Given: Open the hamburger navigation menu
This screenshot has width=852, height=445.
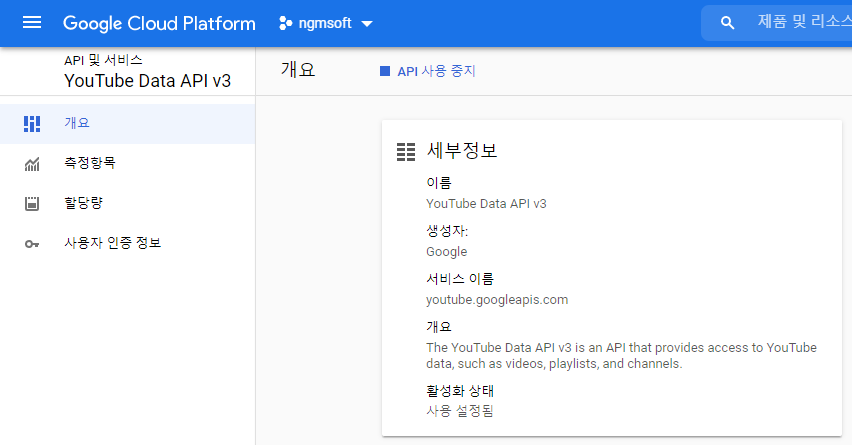Looking at the screenshot, I should 32,22.
